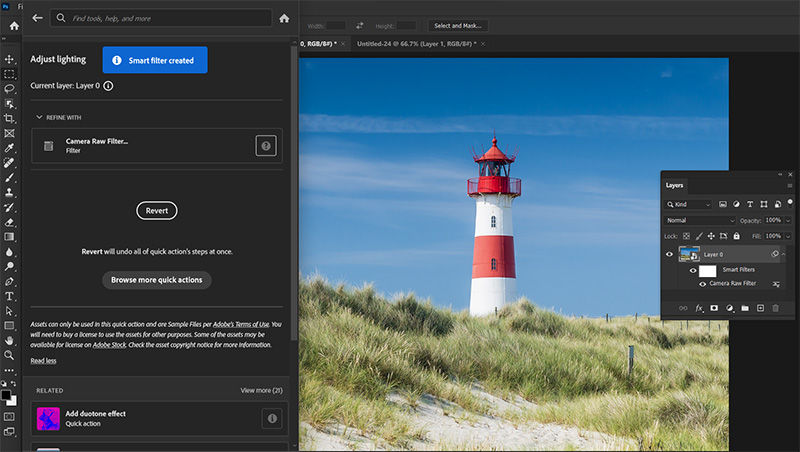
Task: Click the back arrow in Discover panel
Action: pyautogui.click(x=38, y=18)
